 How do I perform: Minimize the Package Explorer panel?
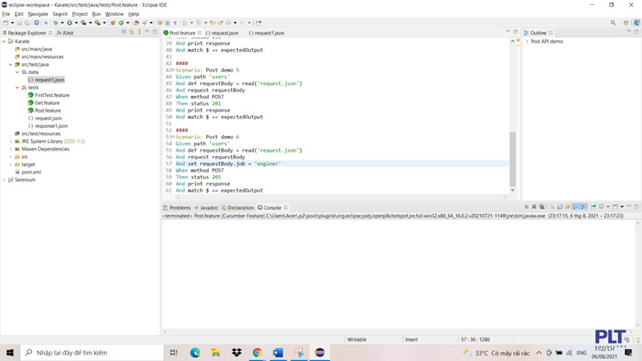pos(147,32)
